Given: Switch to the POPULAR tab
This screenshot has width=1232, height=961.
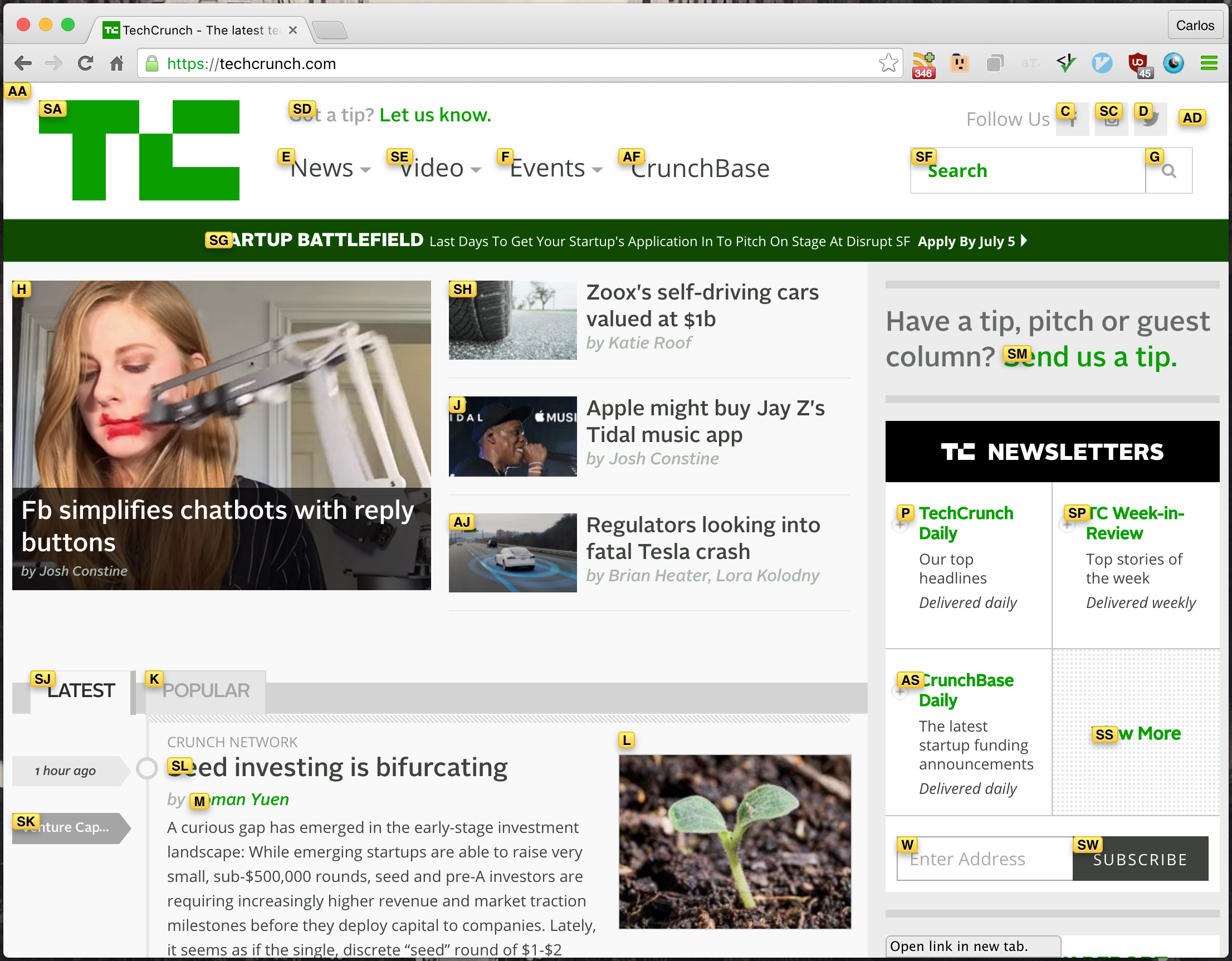Looking at the screenshot, I should point(206,691).
